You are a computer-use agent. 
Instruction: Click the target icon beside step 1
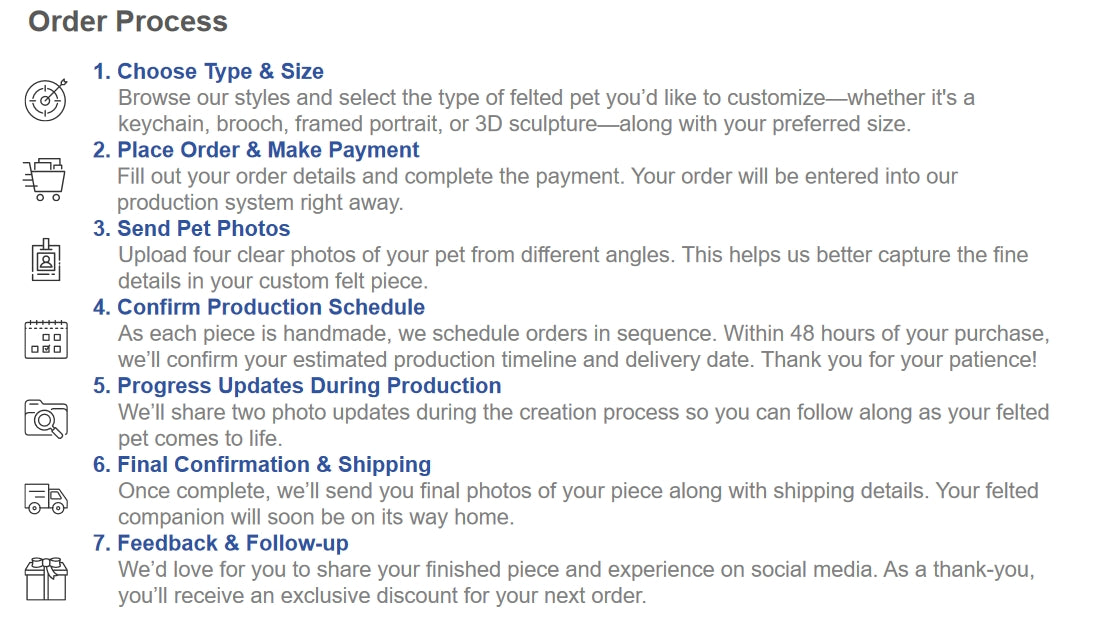45,100
